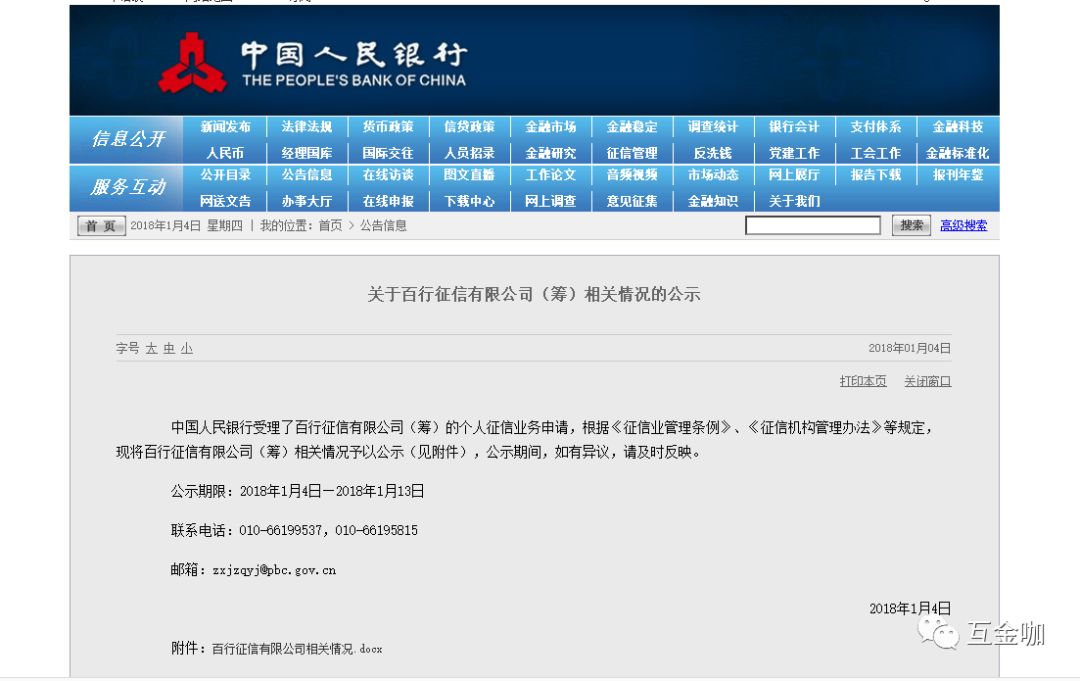
Task: Click the email address zxjzqyj@pbc.gov.cn
Action: 274,570
